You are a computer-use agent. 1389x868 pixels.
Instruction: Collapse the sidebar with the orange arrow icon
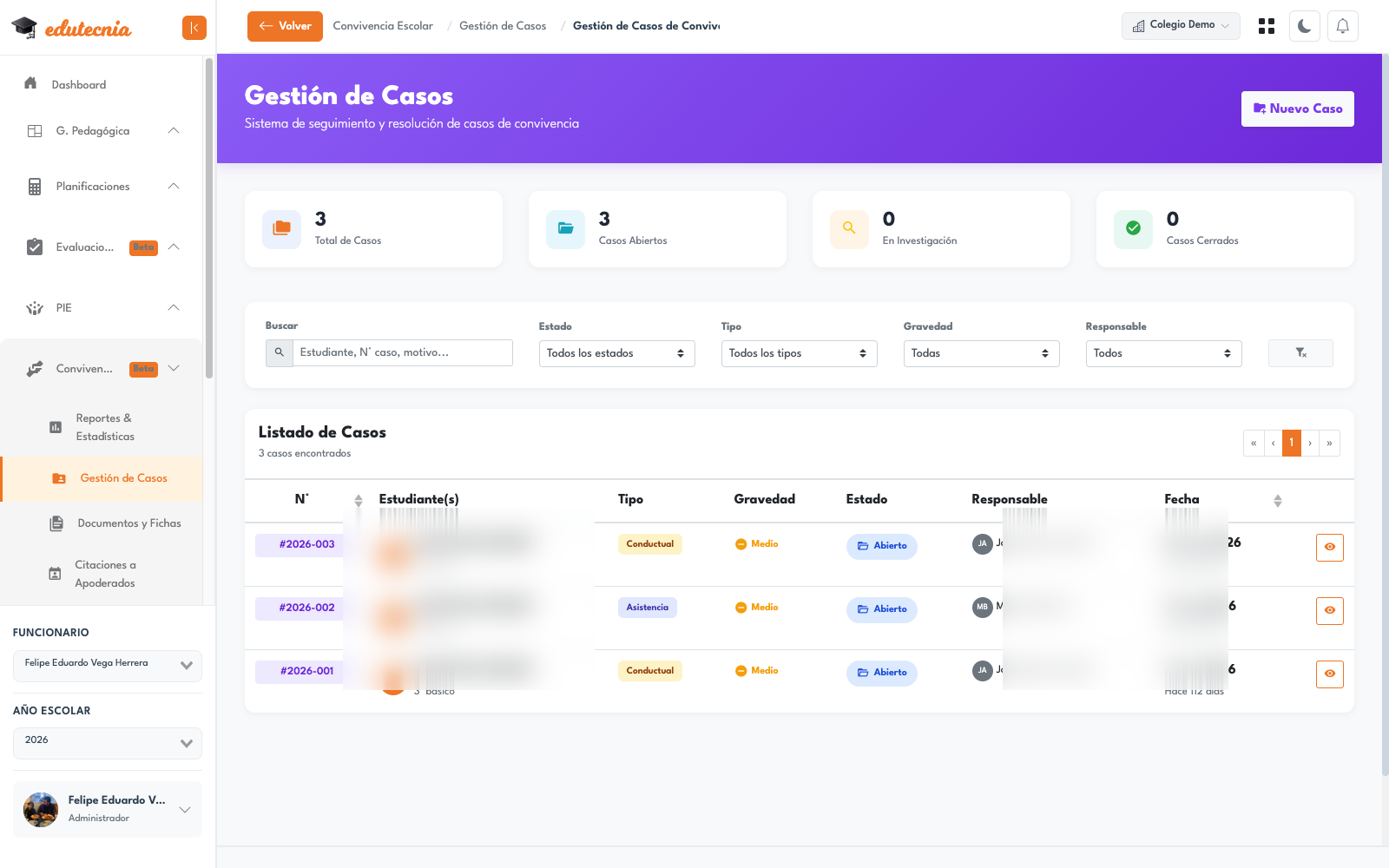pyautogui.click(x=194, y=28)
